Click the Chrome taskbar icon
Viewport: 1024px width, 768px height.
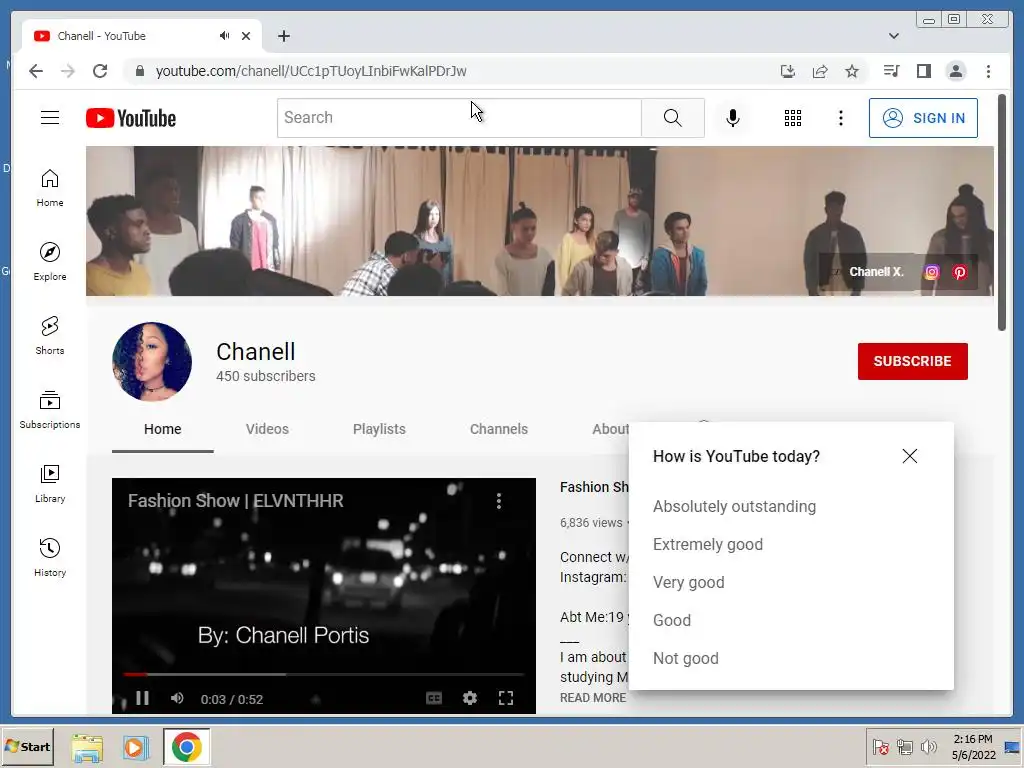(186, 747)
